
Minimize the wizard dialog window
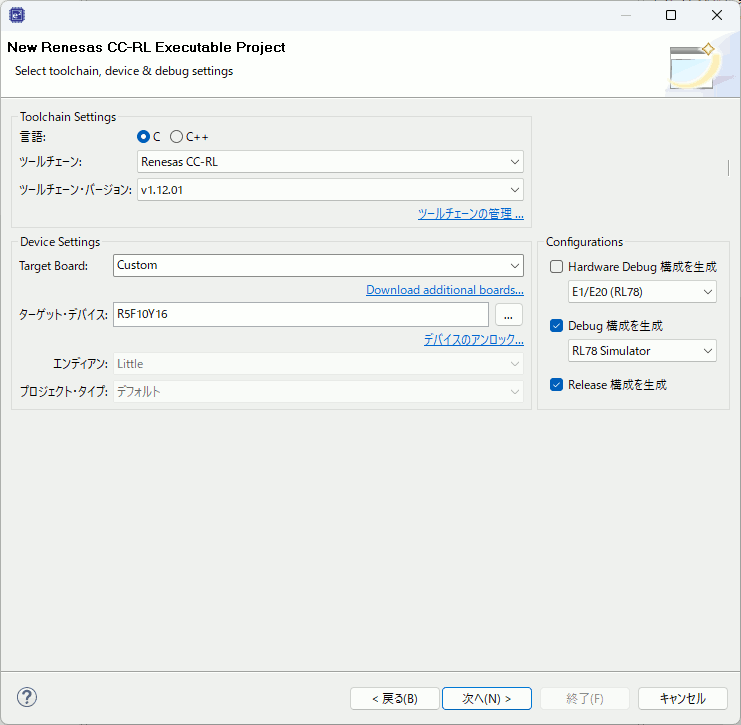(626, 15)
